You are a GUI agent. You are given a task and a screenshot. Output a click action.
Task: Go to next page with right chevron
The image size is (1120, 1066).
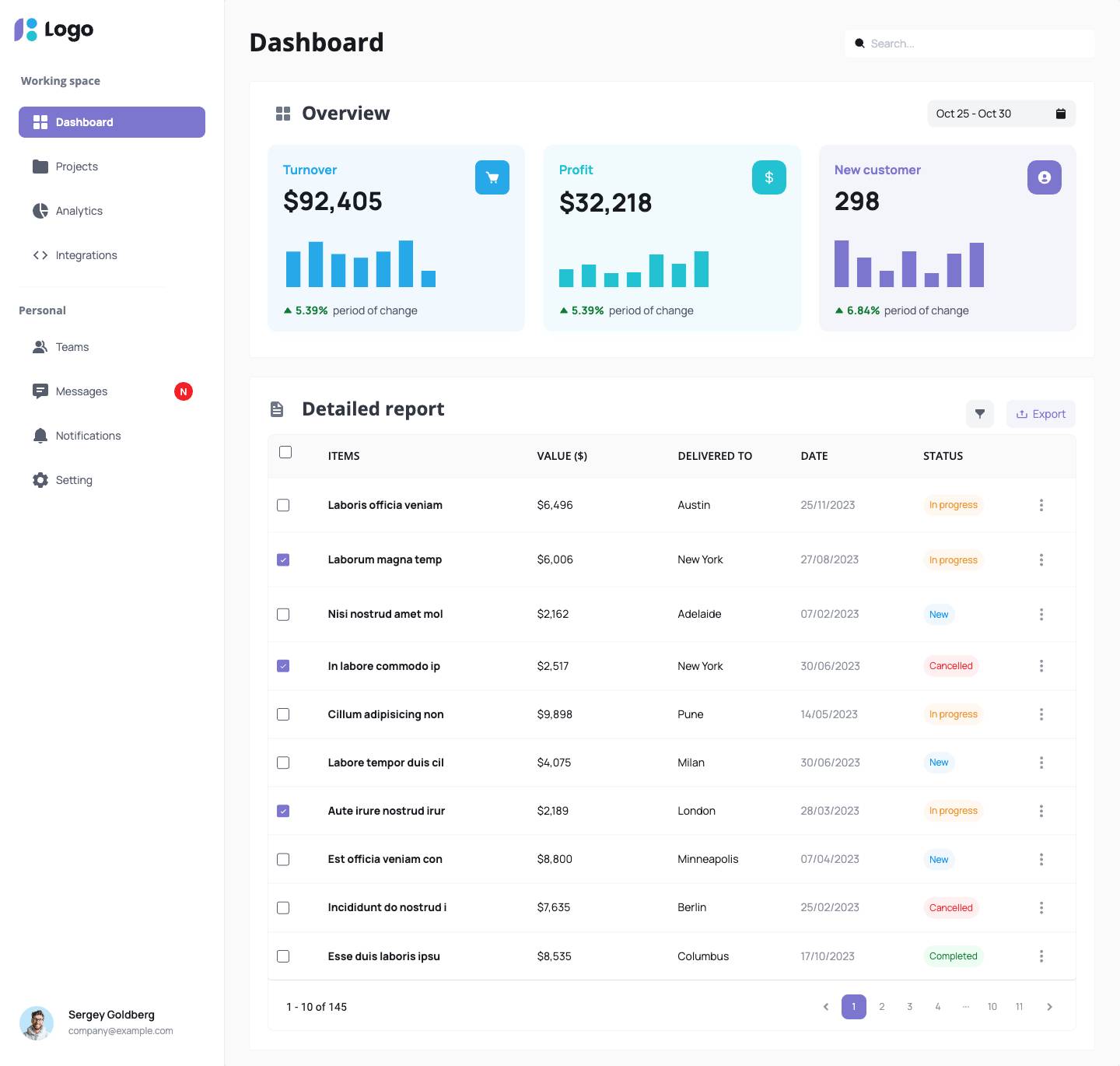point(1049,1007)
